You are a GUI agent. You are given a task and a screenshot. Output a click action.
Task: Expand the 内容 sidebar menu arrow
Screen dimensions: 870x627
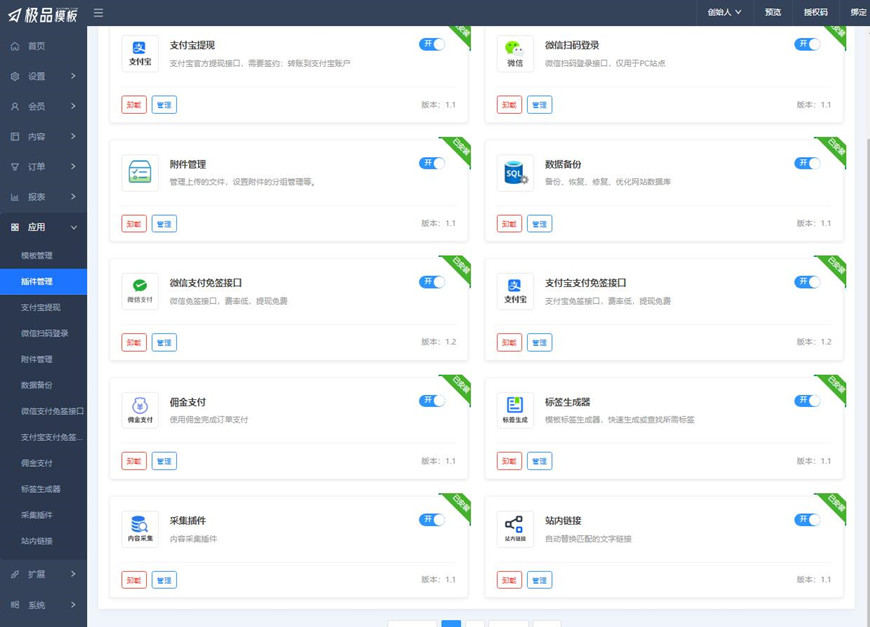[x=73, y=136]
